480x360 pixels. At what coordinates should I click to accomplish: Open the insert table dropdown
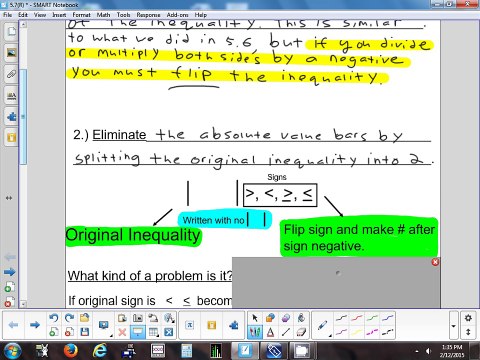click(153, 332)
